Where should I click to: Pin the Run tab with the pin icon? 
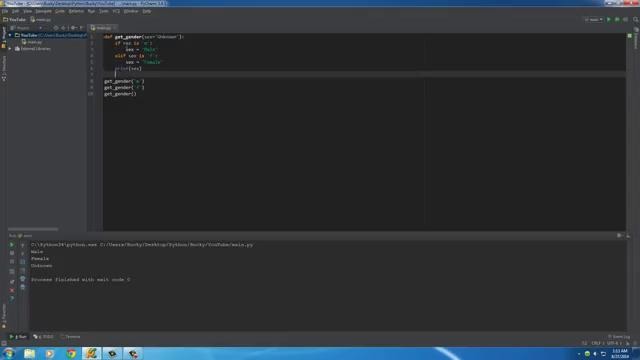[12, 281]
